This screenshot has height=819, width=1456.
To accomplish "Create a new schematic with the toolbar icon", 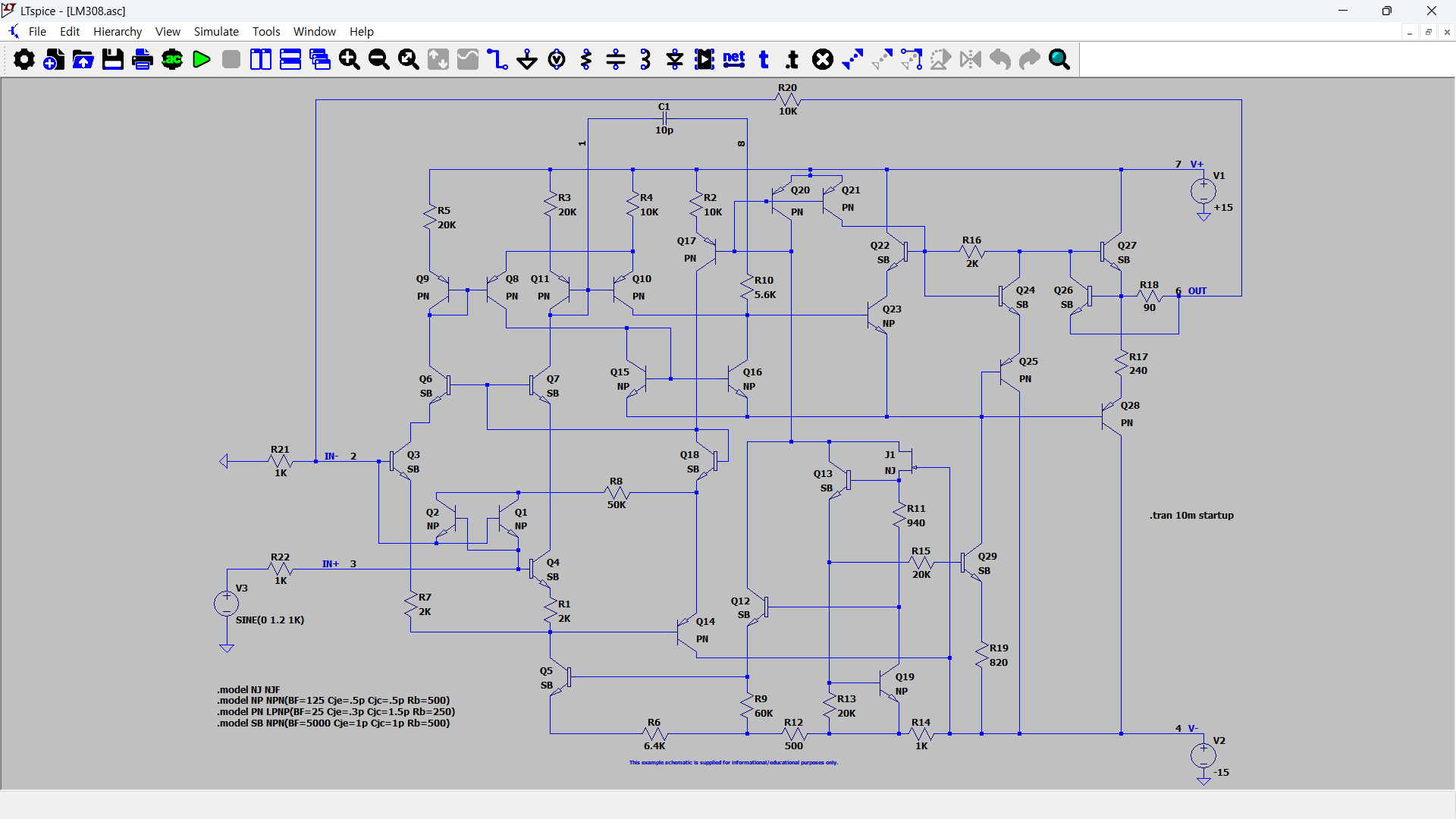I will [x=54, y=59].
